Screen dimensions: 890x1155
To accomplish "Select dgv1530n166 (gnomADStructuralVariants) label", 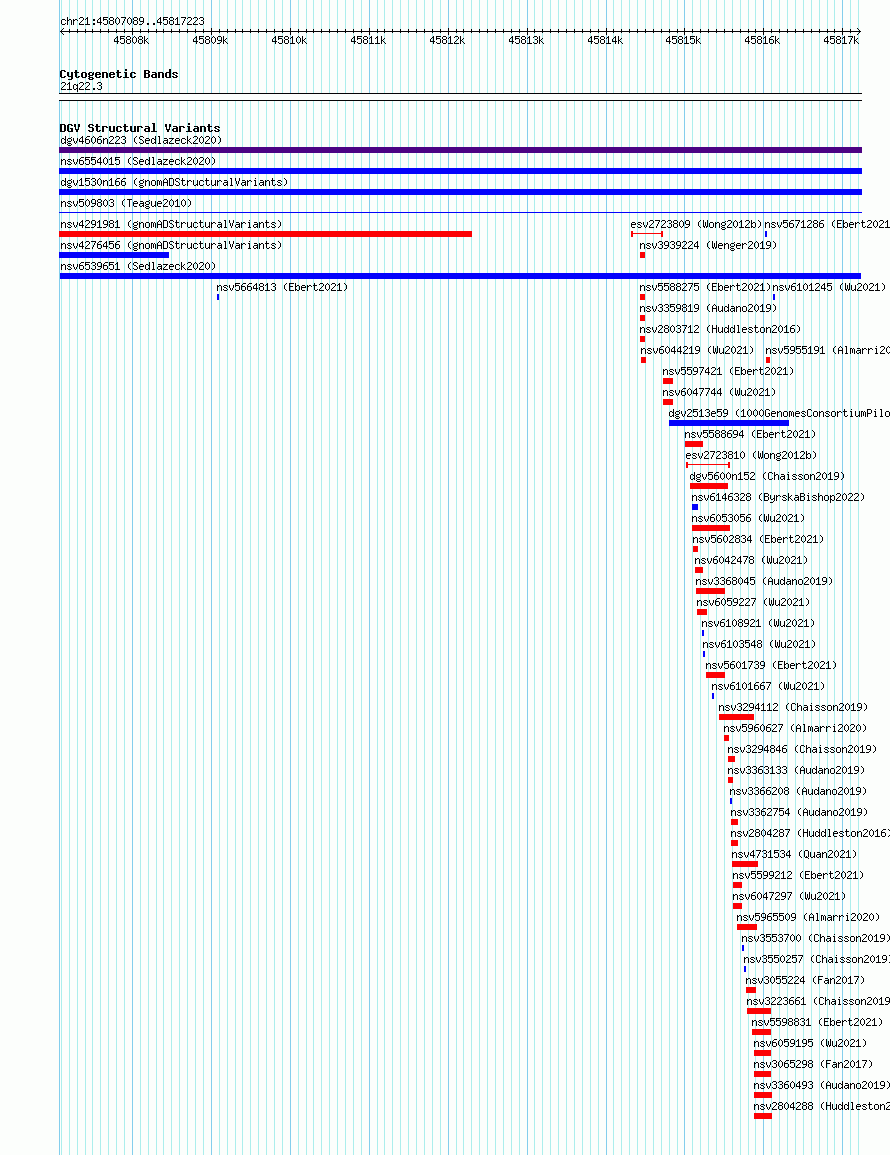I will pos(174,182).
